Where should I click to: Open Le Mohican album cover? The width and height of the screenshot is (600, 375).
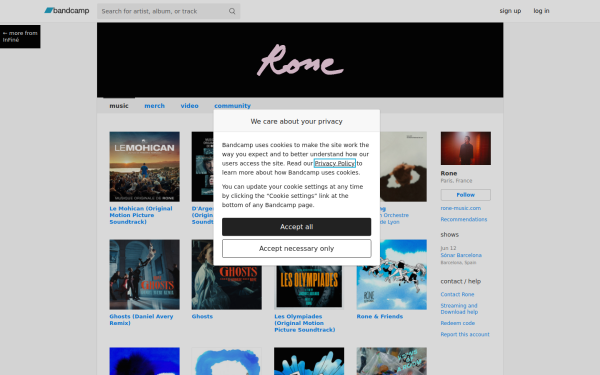coord(145,167)
